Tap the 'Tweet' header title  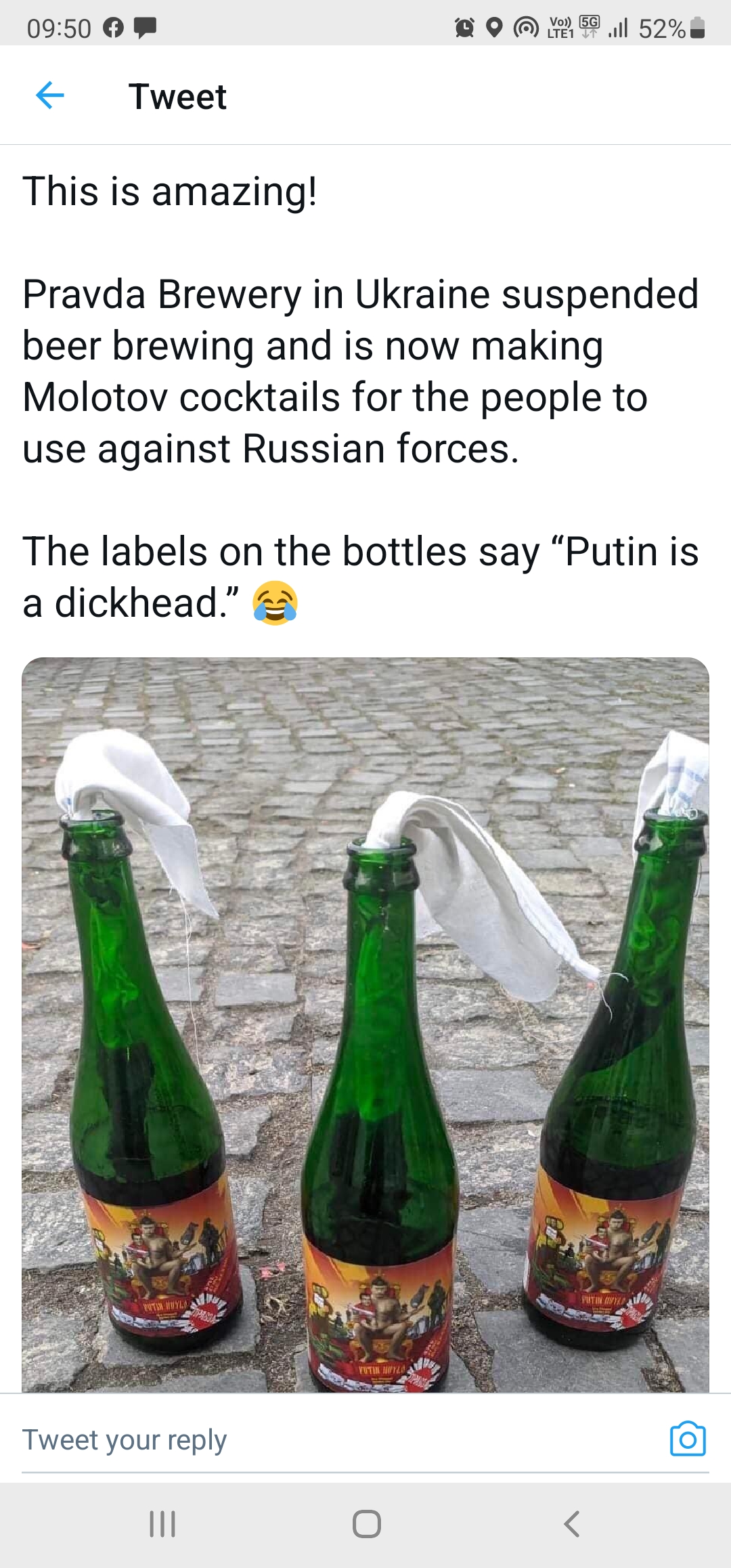(x=177, y=97)
